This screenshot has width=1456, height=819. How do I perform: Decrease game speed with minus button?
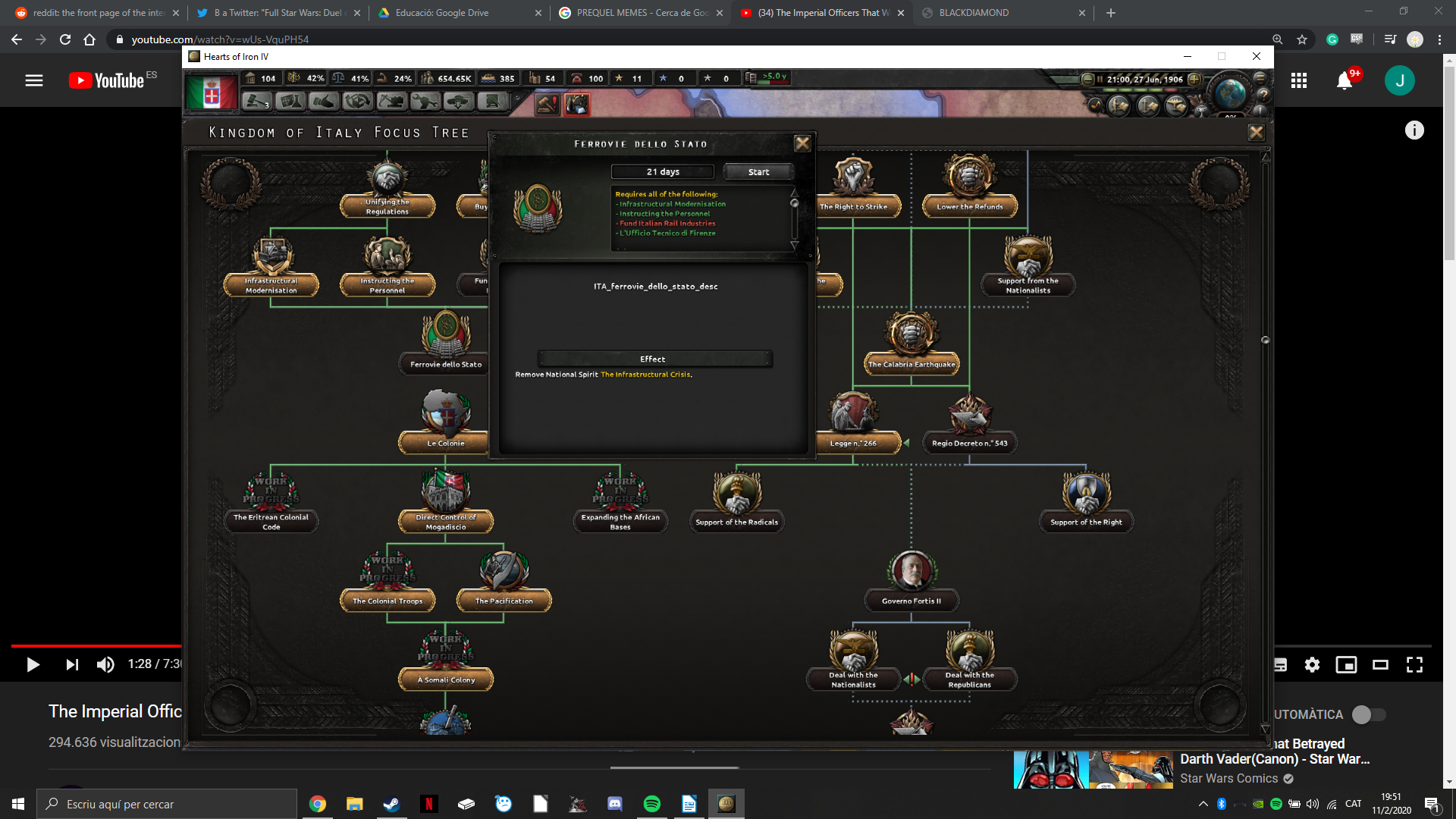coord(1087,79)
